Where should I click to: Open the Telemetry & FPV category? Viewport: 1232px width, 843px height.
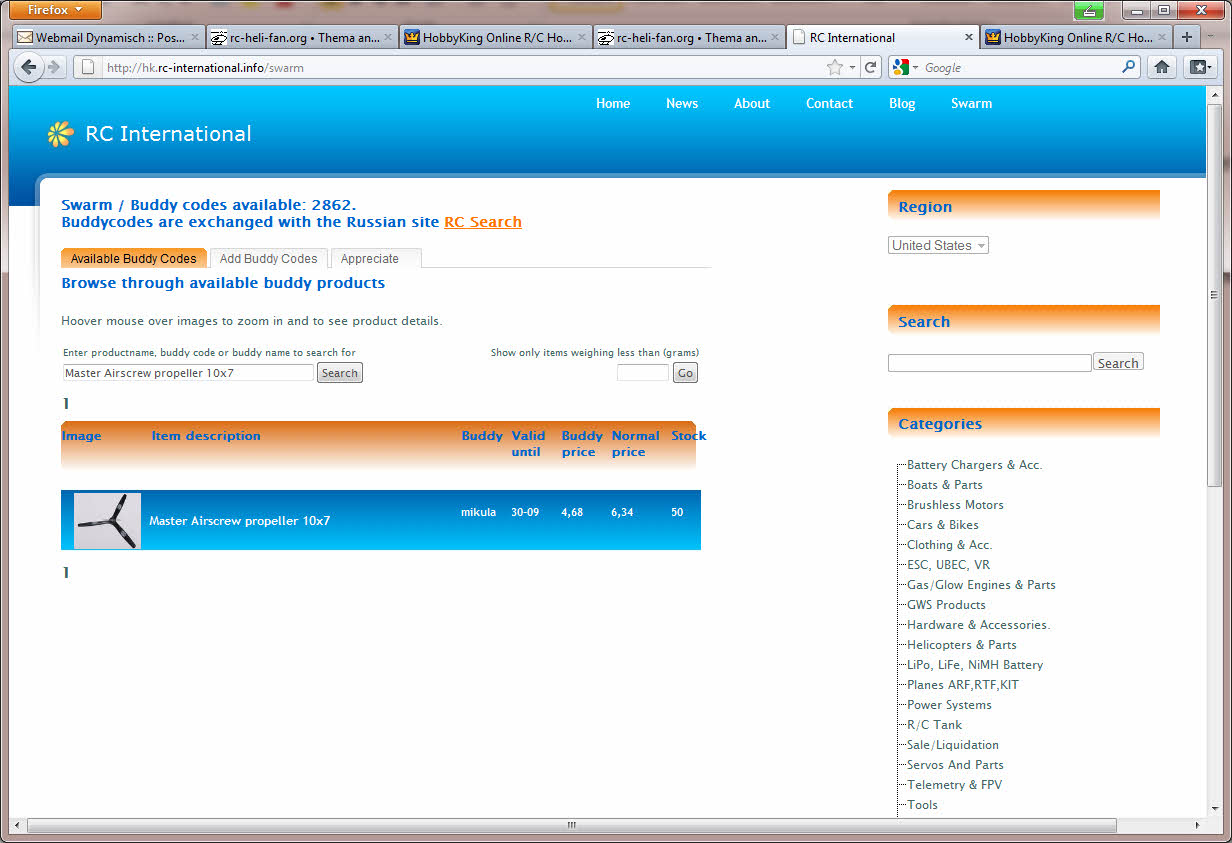coord(954,785)
